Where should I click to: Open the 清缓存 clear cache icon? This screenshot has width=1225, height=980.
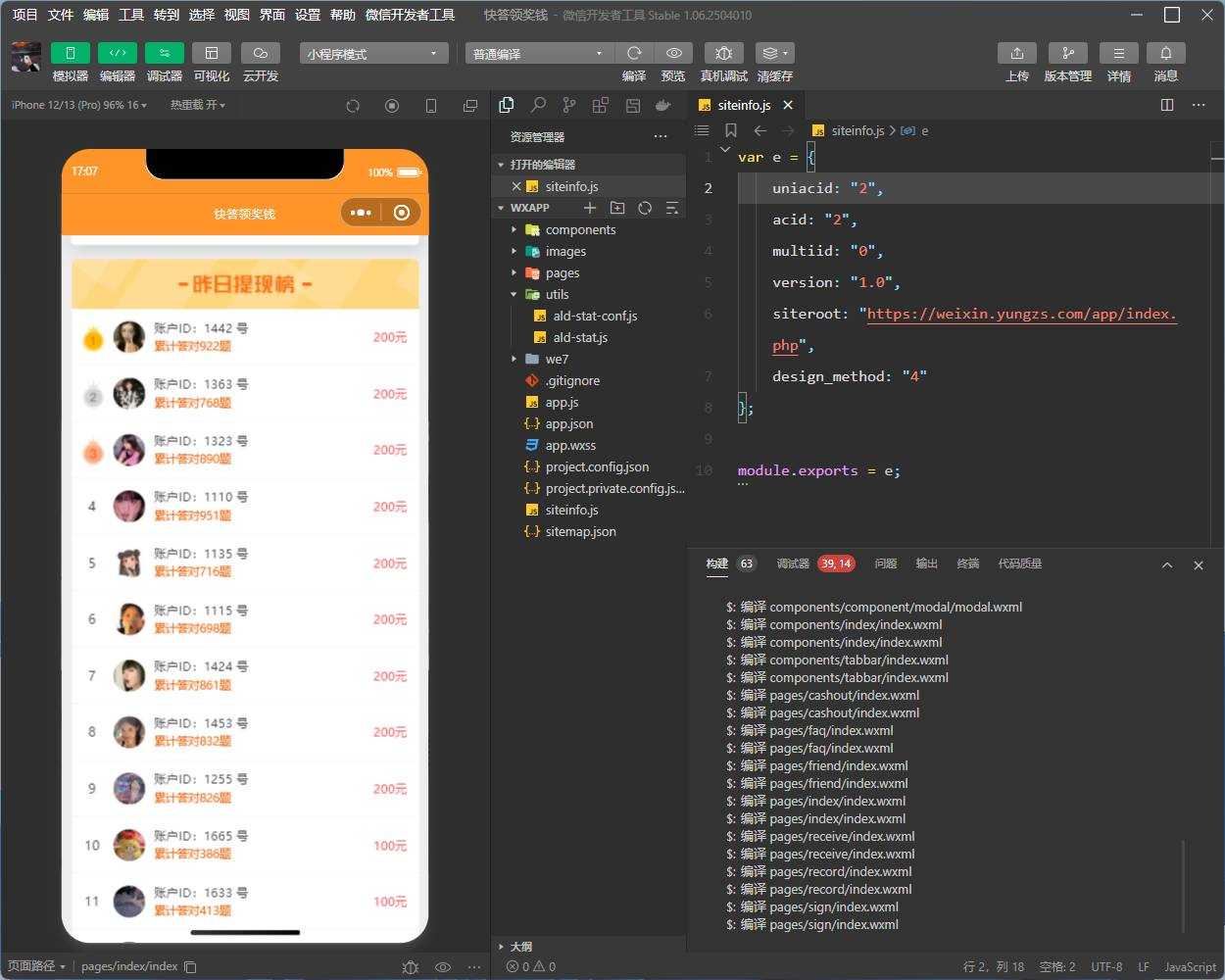[774, 53]
